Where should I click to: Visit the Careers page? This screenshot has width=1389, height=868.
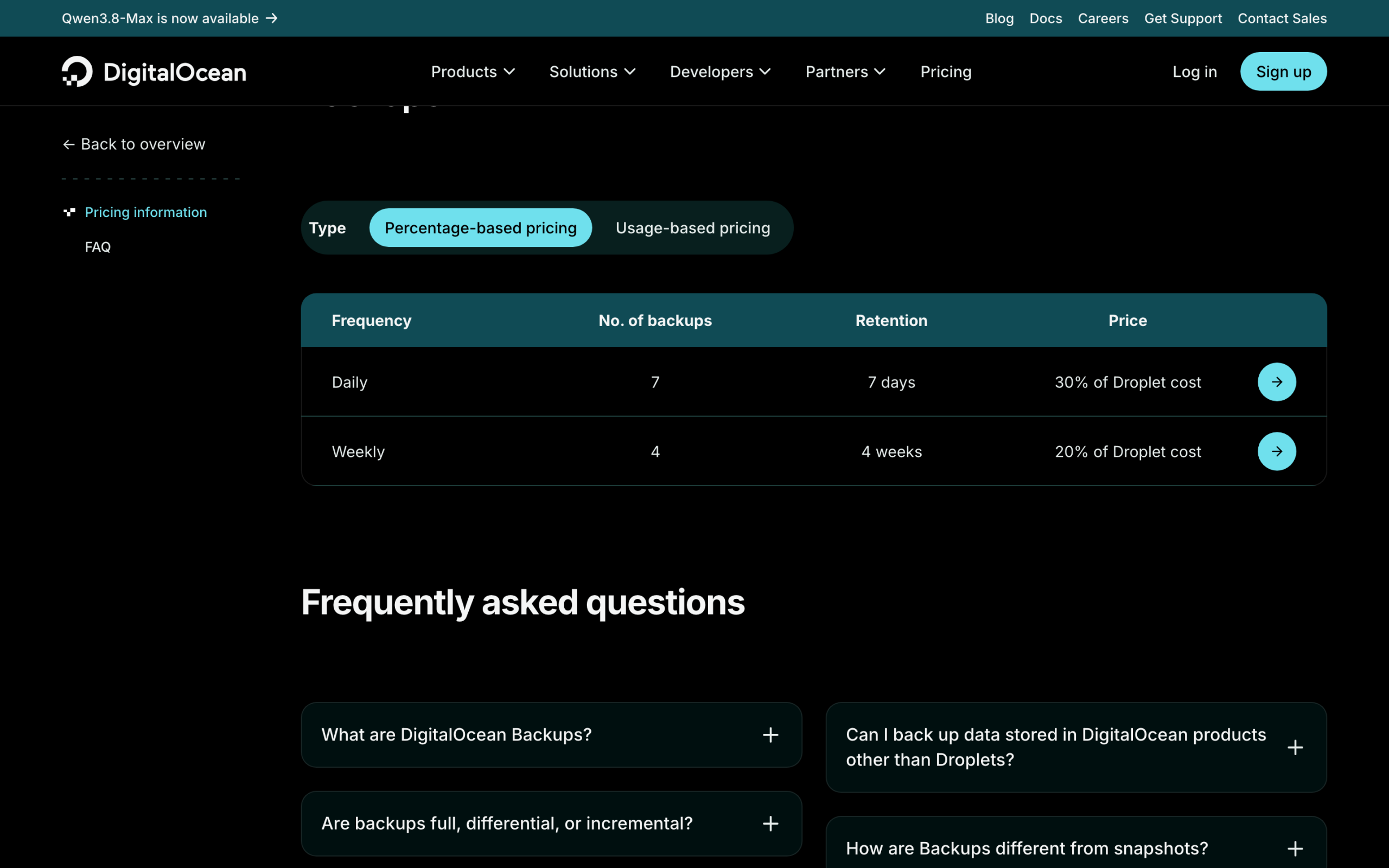tap(1103, 18)
